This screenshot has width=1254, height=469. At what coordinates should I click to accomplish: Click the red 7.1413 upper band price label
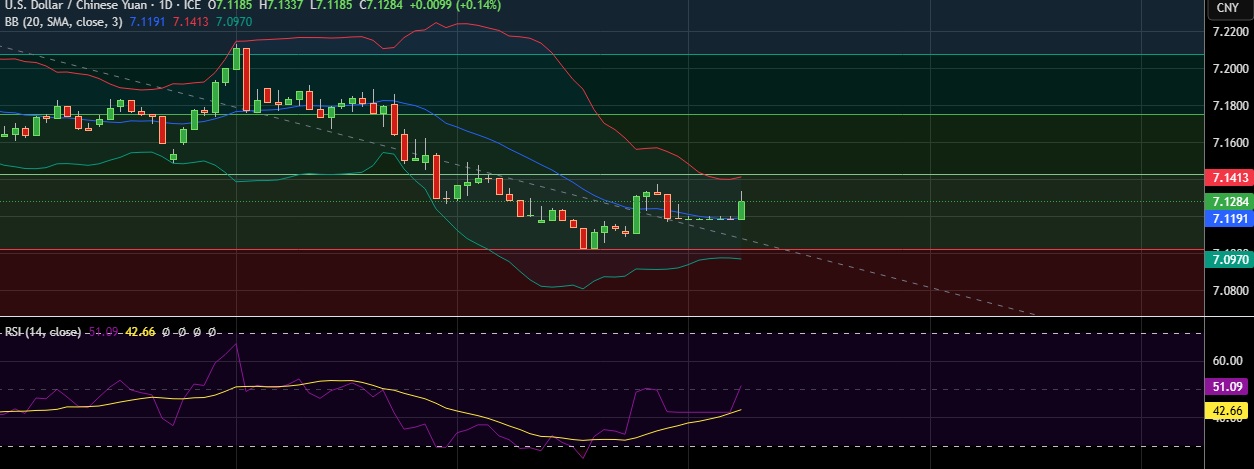(x=1227, y=178)
